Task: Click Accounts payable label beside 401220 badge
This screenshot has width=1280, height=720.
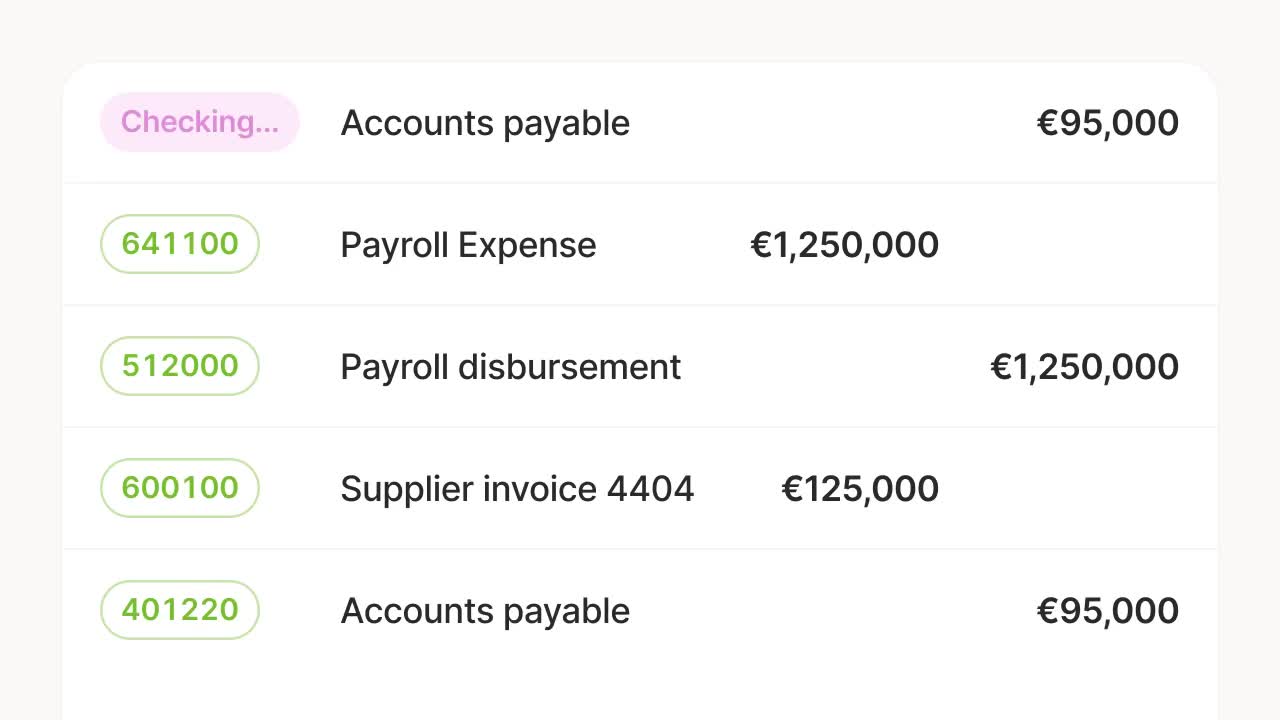Action: pos(485,611)
